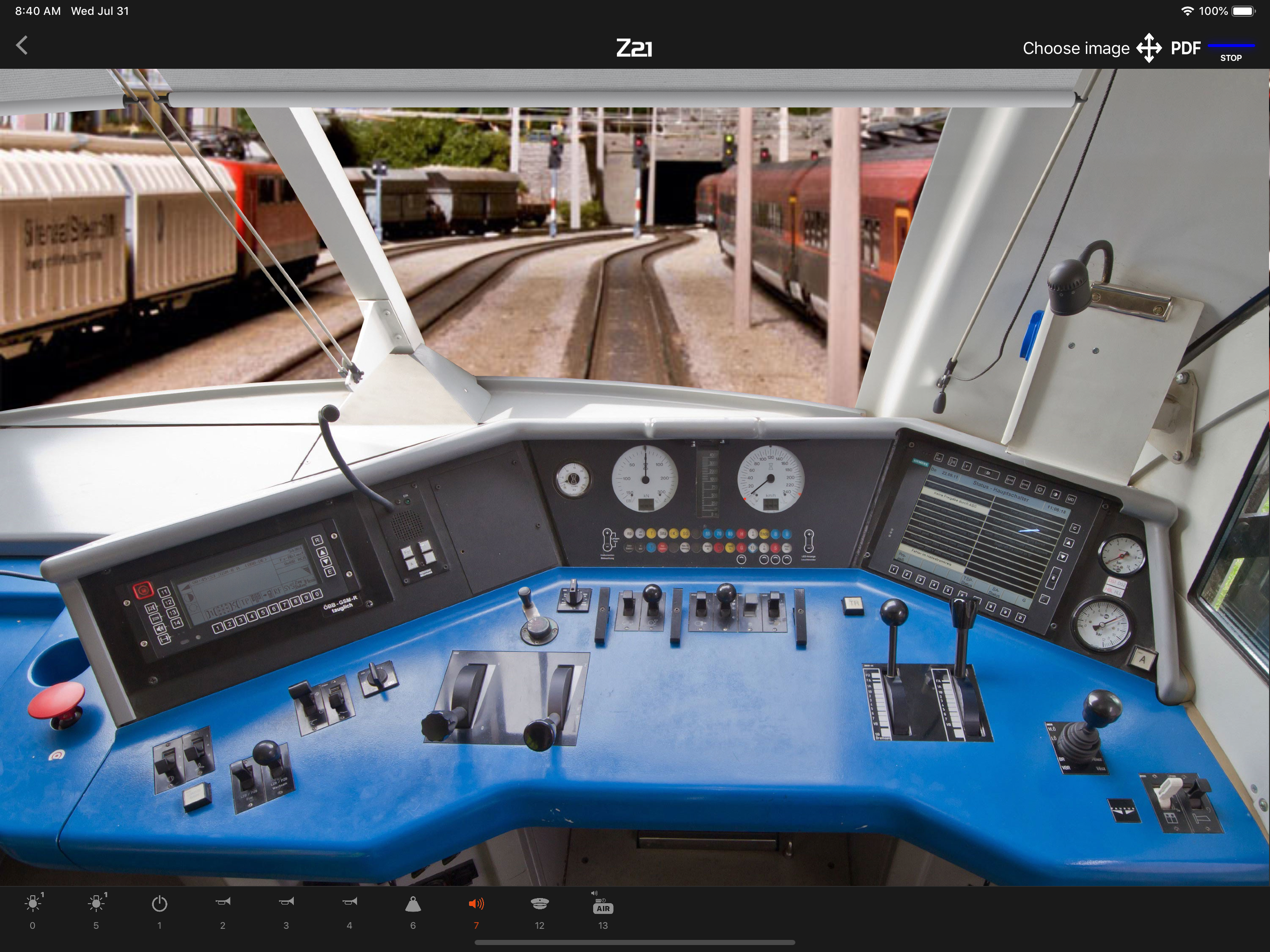Click the speedometer km/h gauge
The image size is (1270, 952).
(x=770, y=479)
